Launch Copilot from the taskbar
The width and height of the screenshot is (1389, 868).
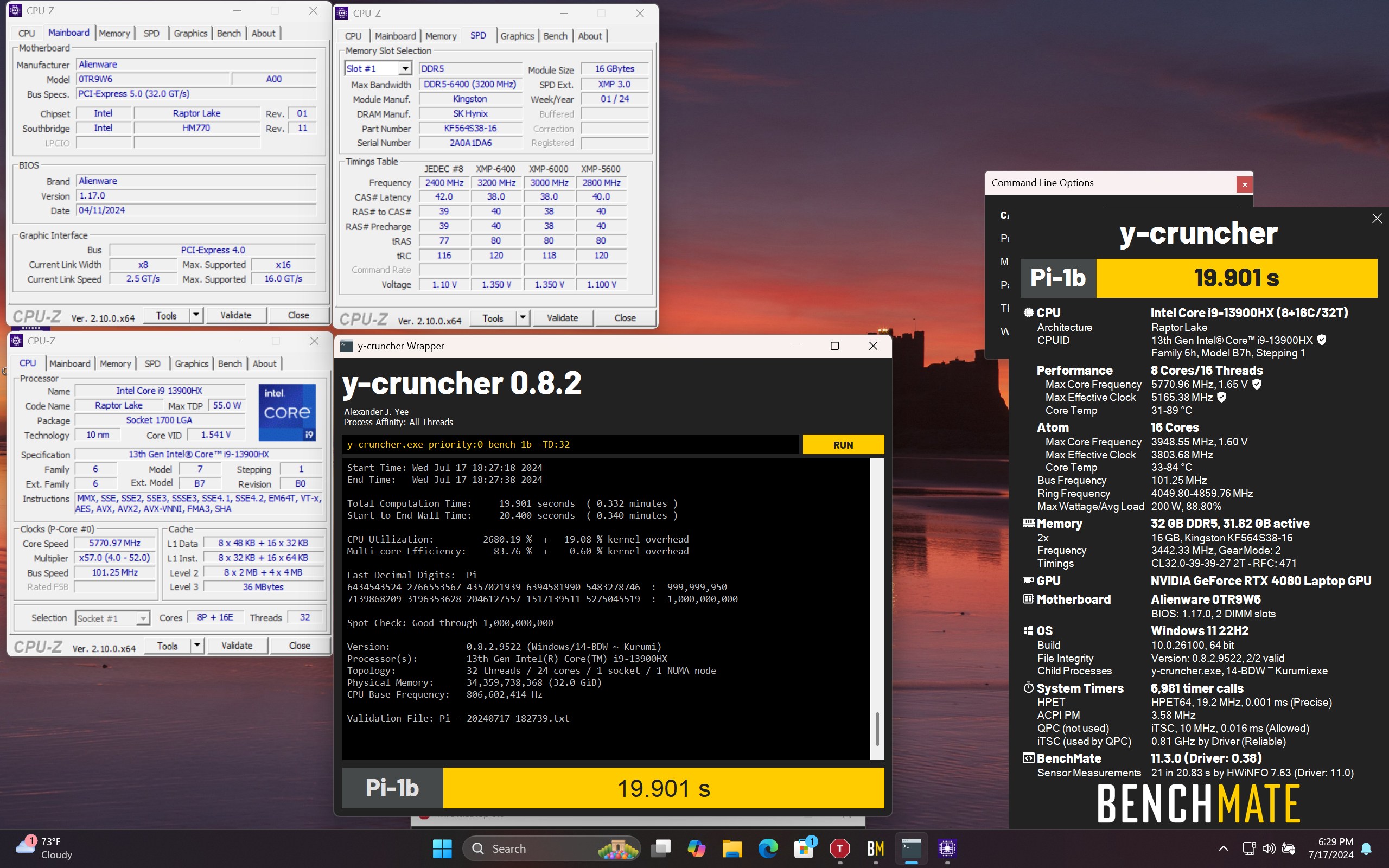696,848
